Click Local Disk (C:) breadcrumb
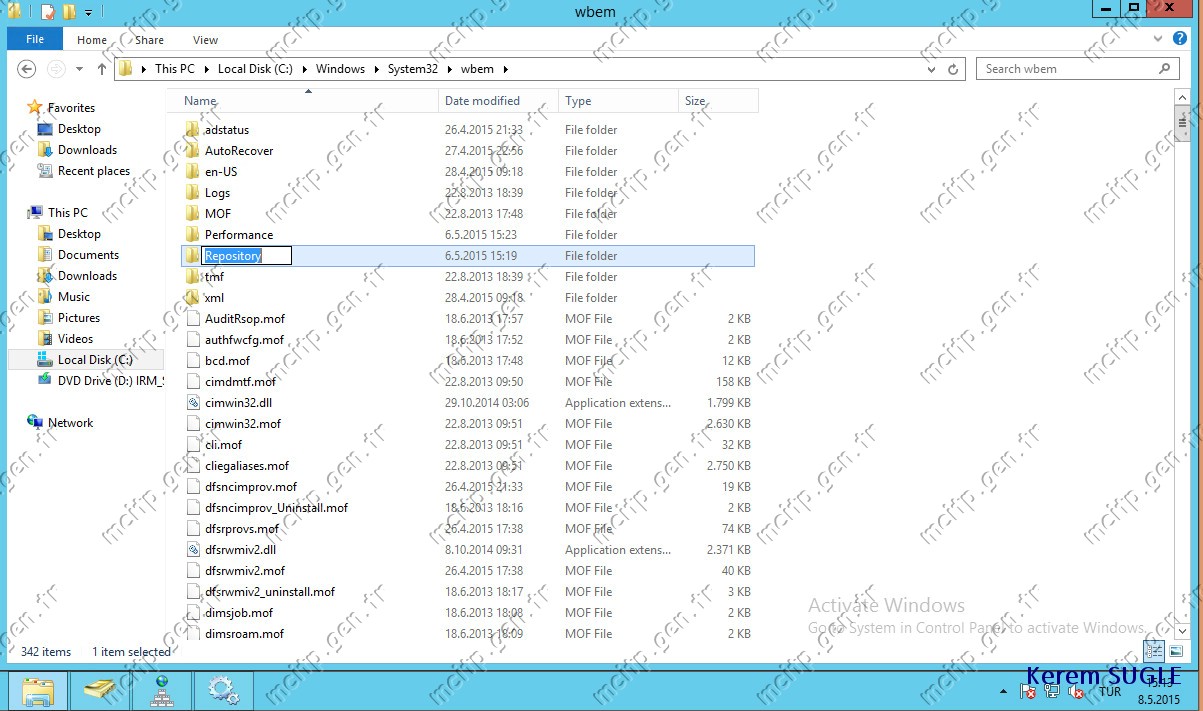This screenshot has width=1203, height=711. pos(256,69)
